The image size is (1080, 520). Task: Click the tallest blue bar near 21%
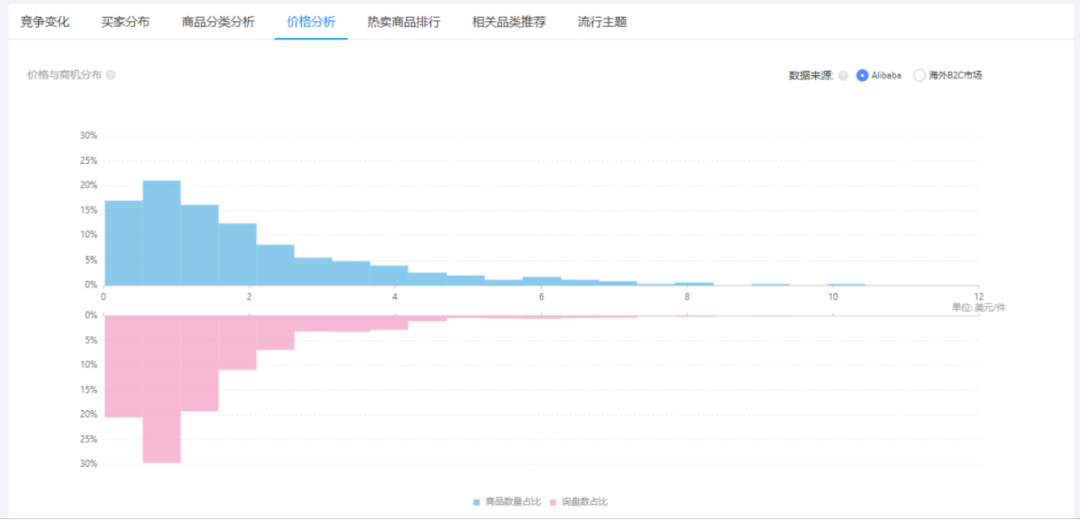point(162,233)
